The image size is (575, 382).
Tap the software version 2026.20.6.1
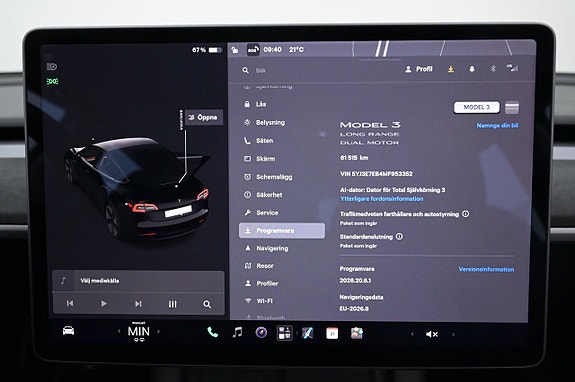[x=355, y=280]
